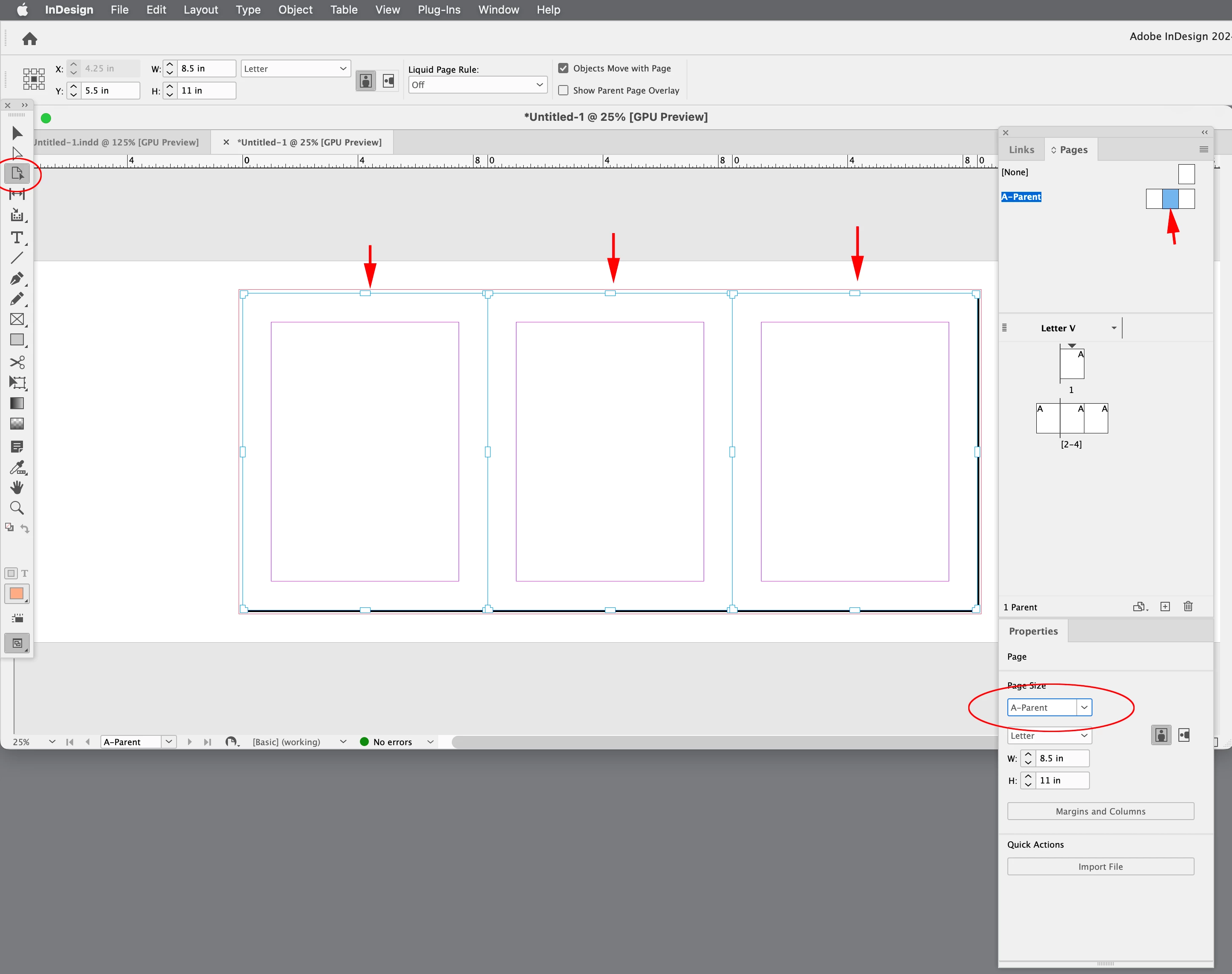Disable Objects Move with Page checkbox
Viewport: 1232px width, 974px height.
[564, 68]
